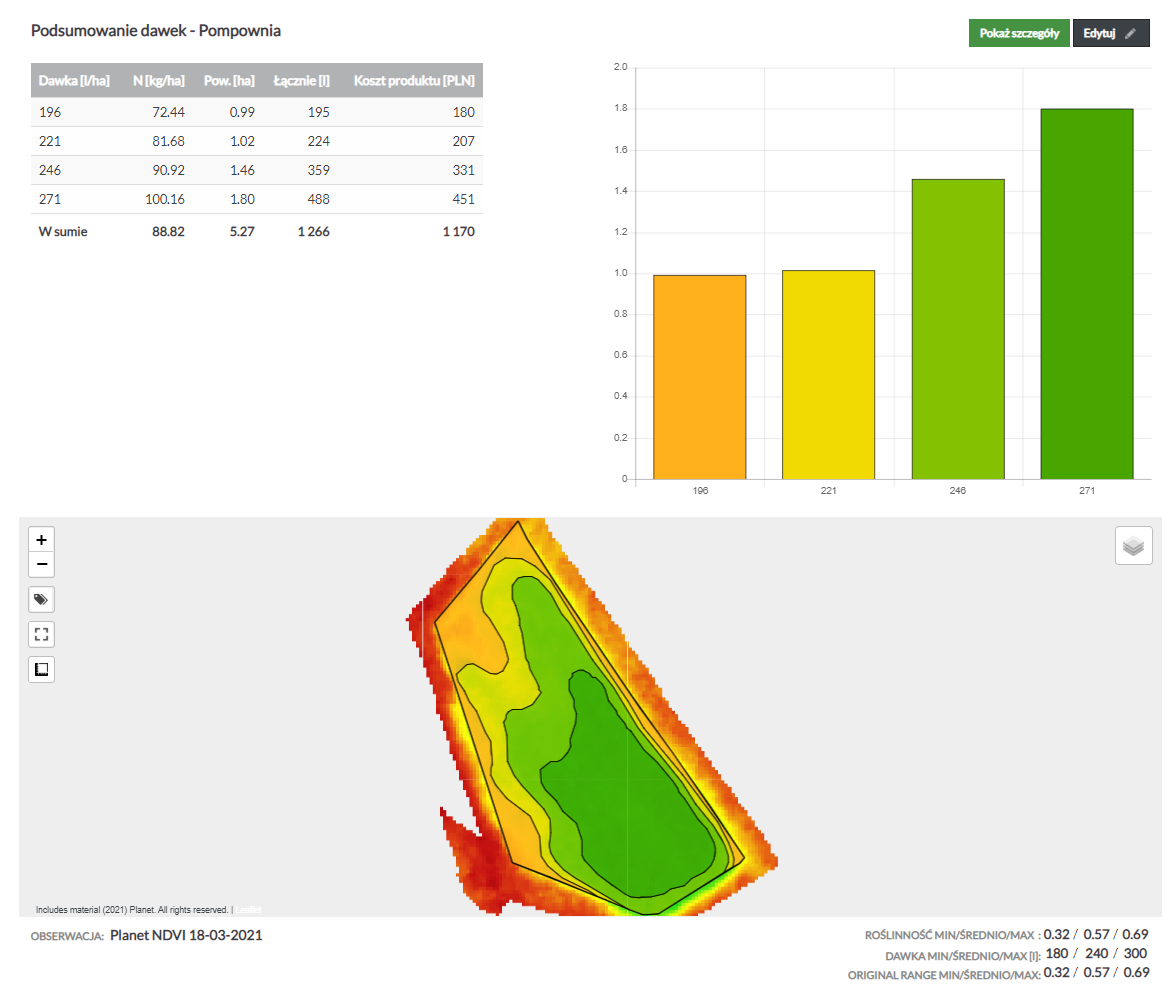Zoom in on the field map

point(41,539)
